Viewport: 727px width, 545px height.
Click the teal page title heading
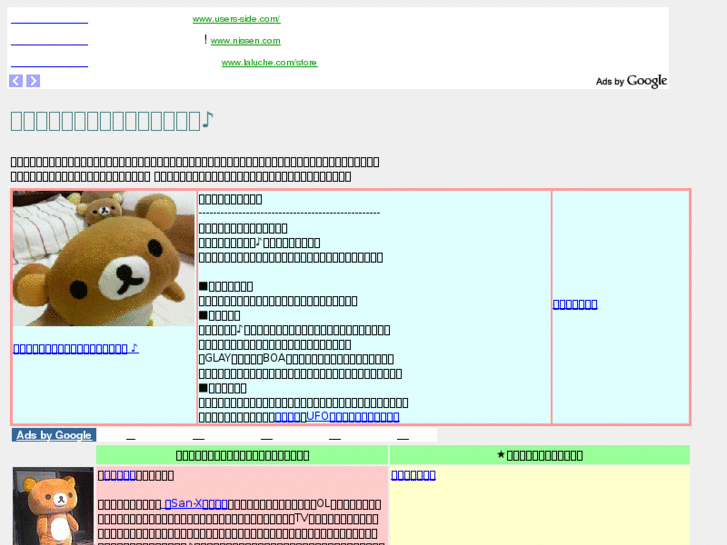point(112,121)
